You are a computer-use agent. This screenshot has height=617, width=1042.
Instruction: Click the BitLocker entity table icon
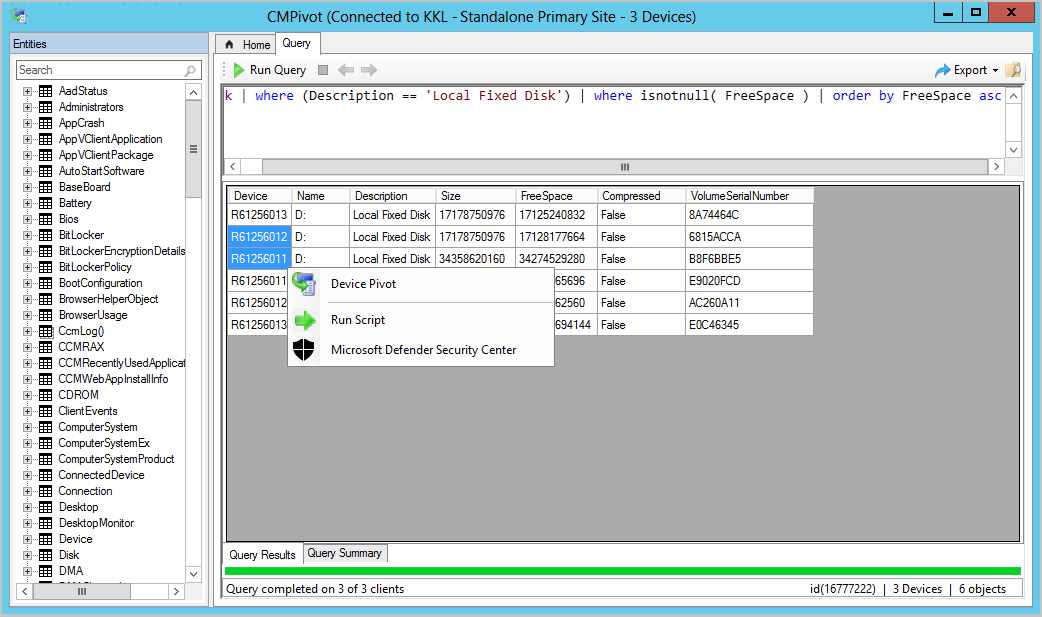[x=45, y=235]
